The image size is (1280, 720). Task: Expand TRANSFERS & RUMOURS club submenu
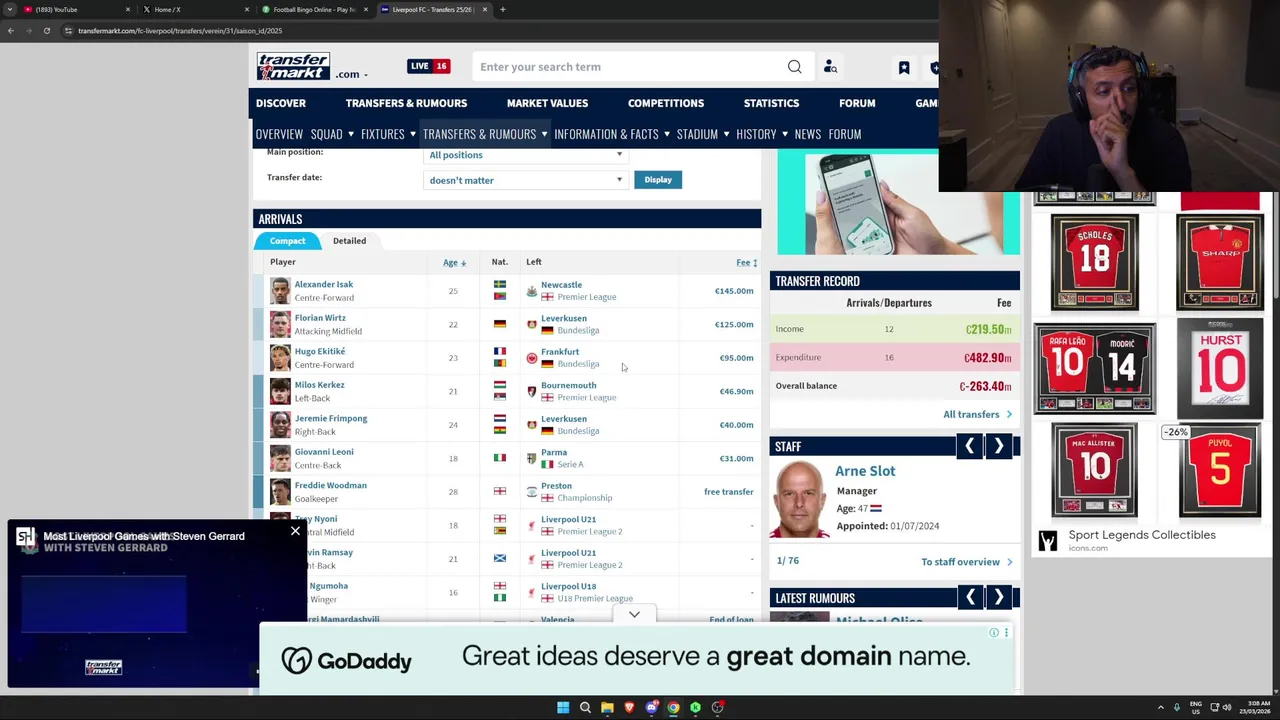[x=544, y=134]
